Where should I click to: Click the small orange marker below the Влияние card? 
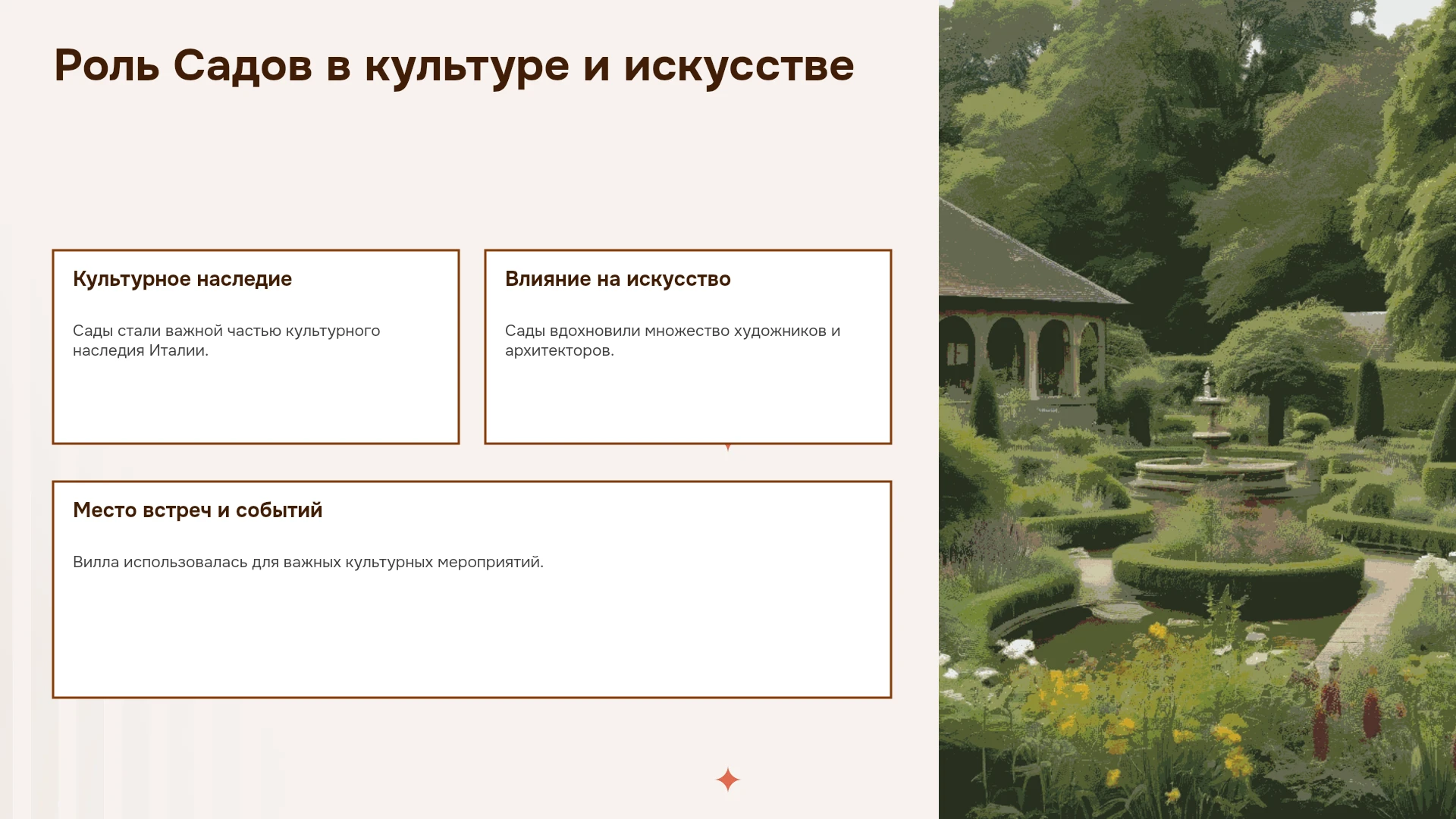(728, 447)
